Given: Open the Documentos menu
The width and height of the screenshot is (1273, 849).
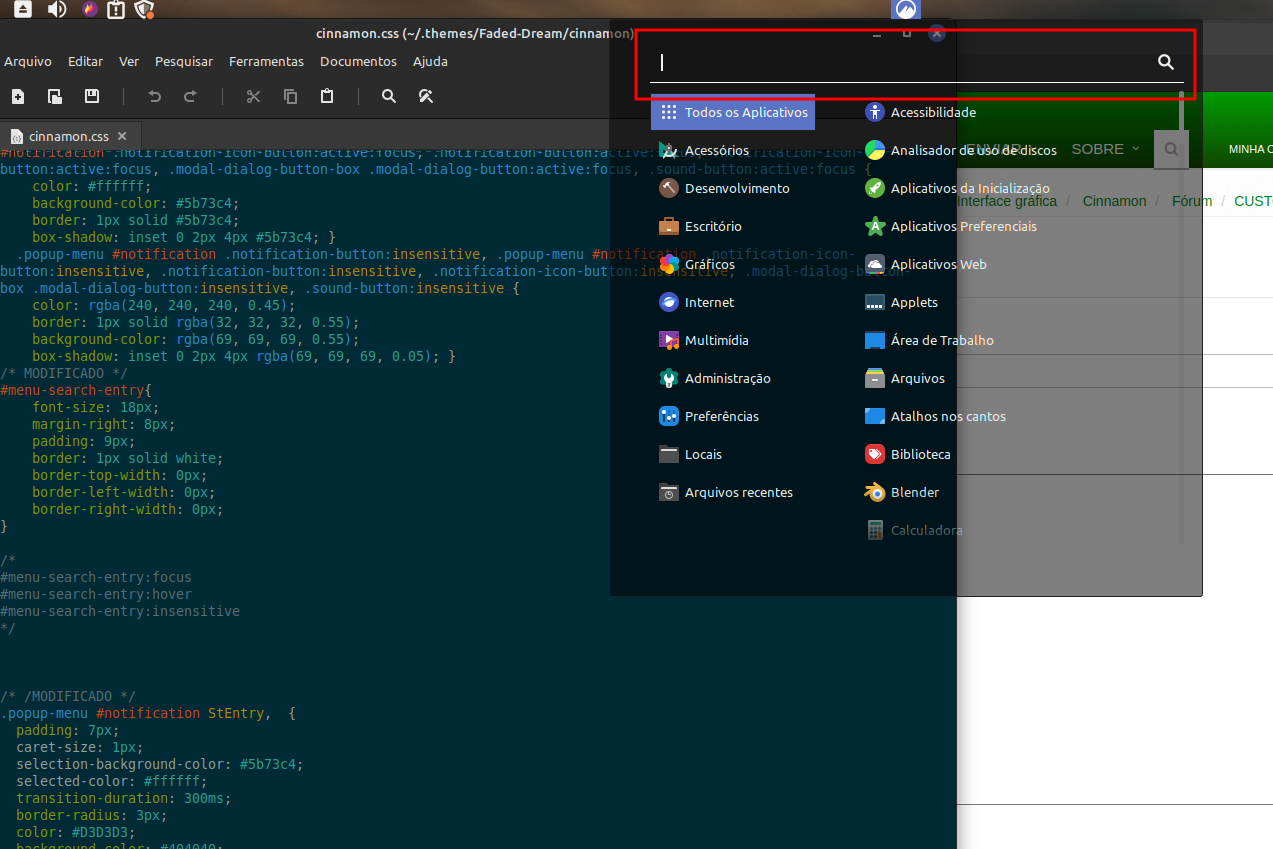Looking at the screenshot, I should coord(358,61).
